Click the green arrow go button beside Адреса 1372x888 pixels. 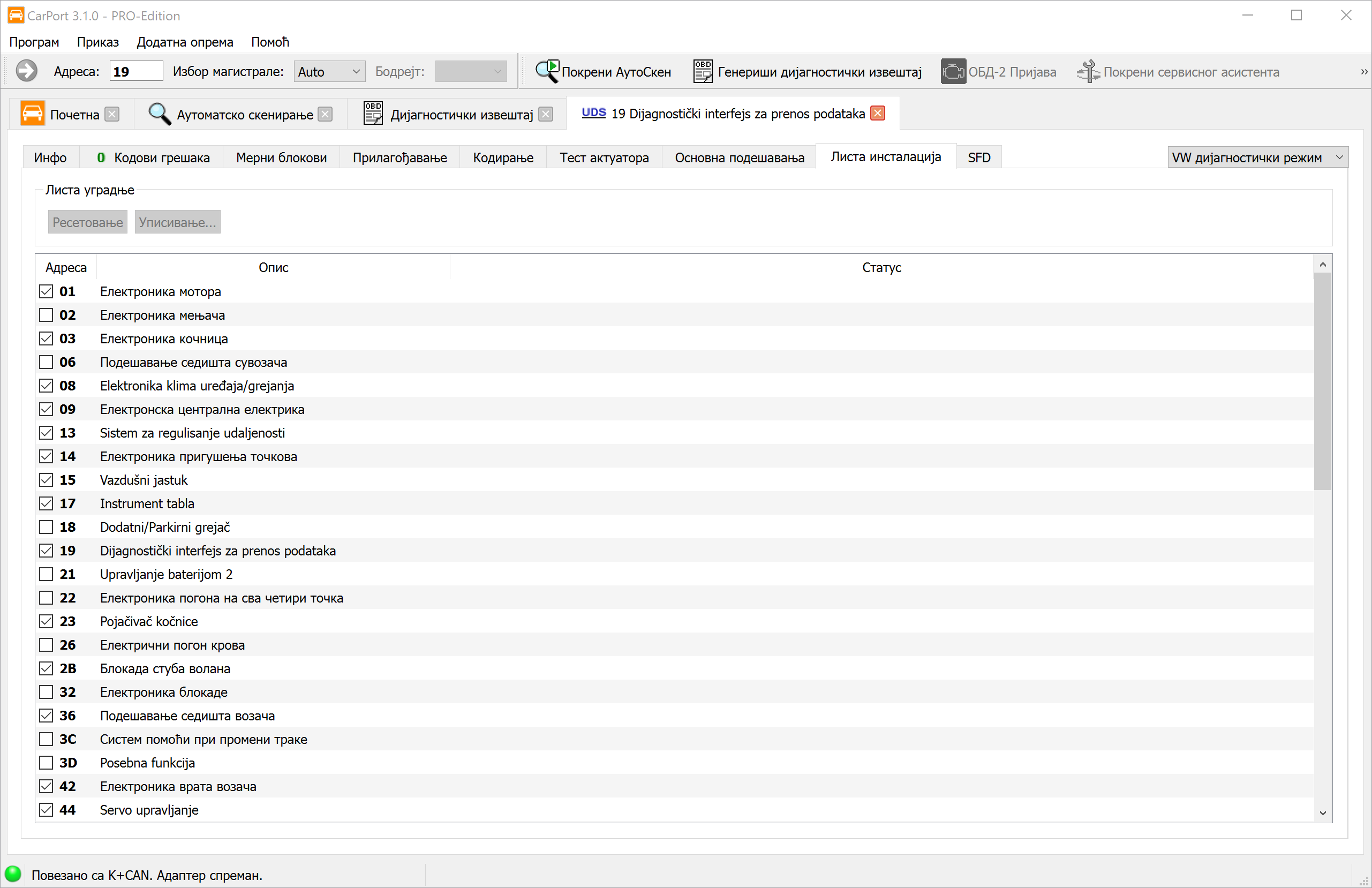pos(26,71)
